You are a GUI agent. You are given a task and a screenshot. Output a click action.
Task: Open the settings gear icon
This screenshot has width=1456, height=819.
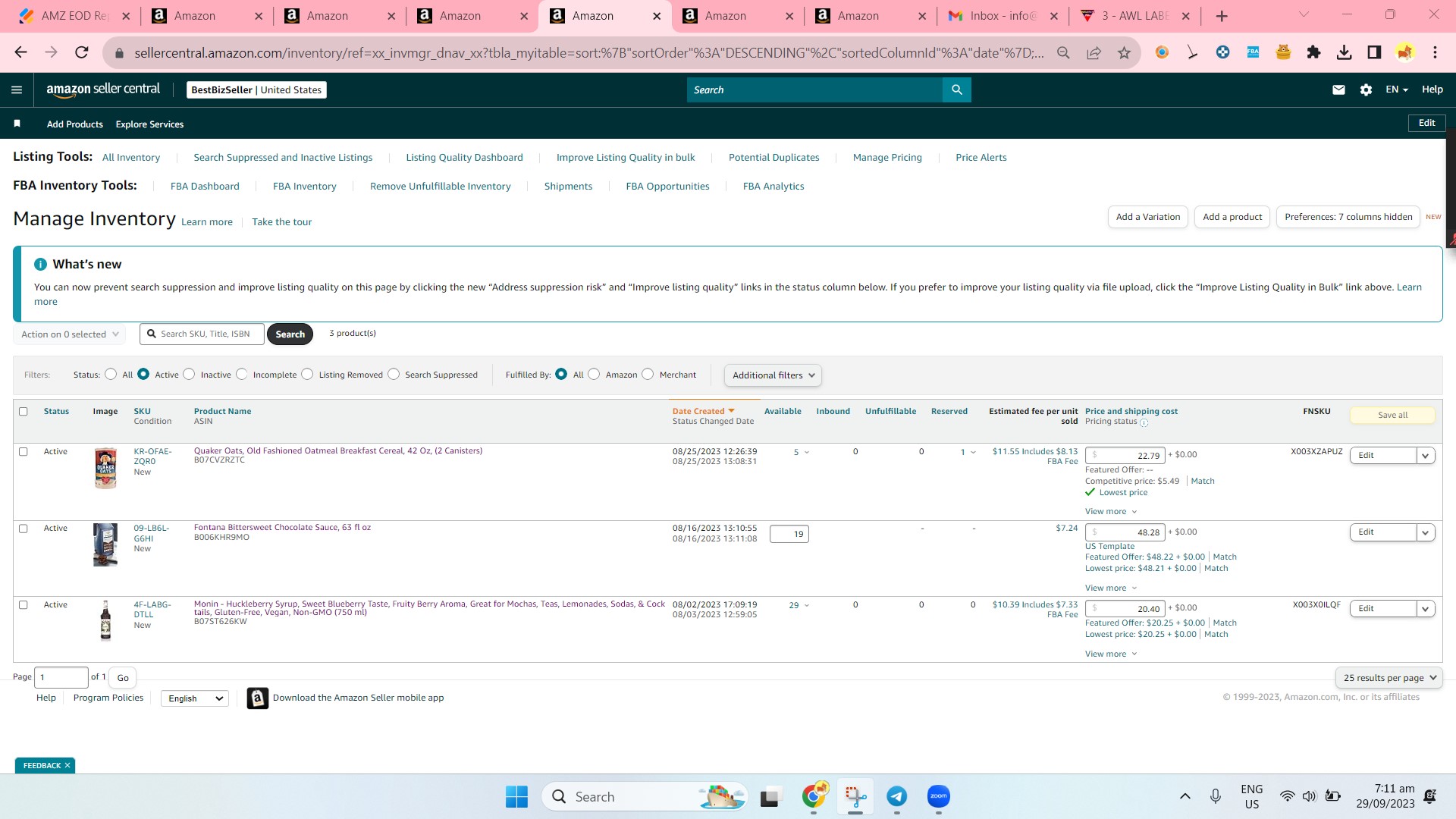(1366, 89)
